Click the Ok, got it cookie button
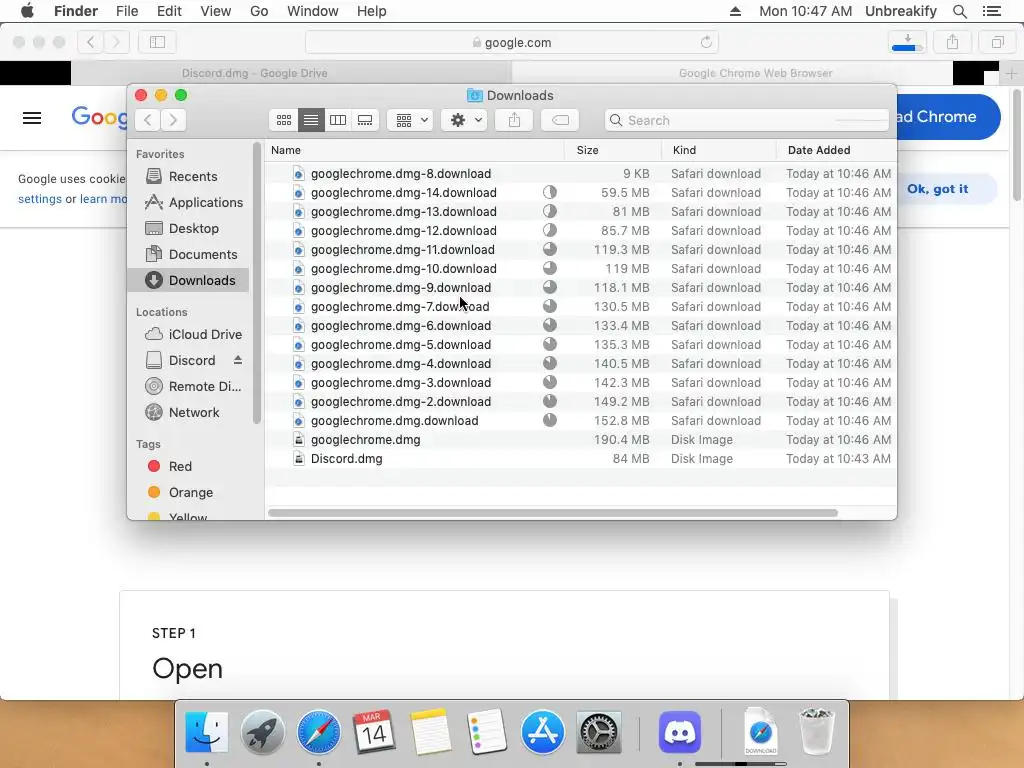This screenshot has width=1024, height=768. click(x=937, y=189)
